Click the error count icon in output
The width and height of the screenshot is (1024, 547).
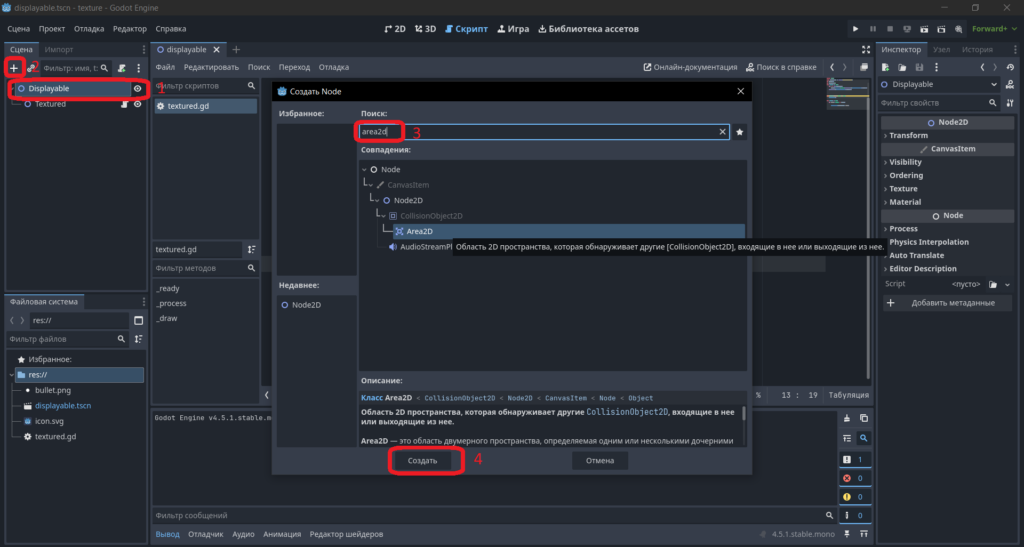[x=847, y=478]
